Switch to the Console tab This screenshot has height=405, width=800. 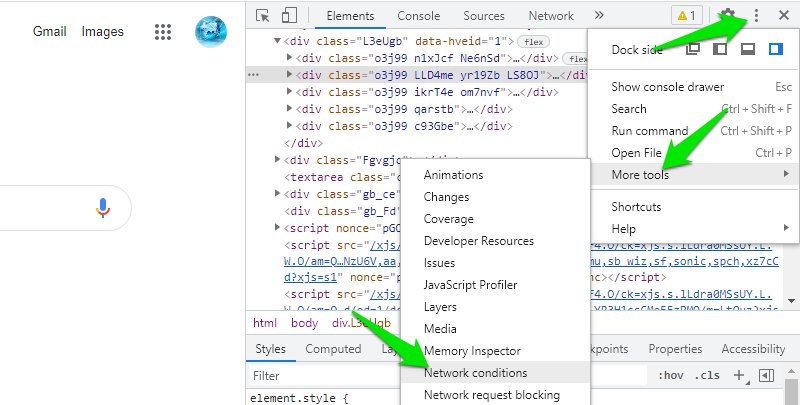pyautogui.click(x=418, y=16)
